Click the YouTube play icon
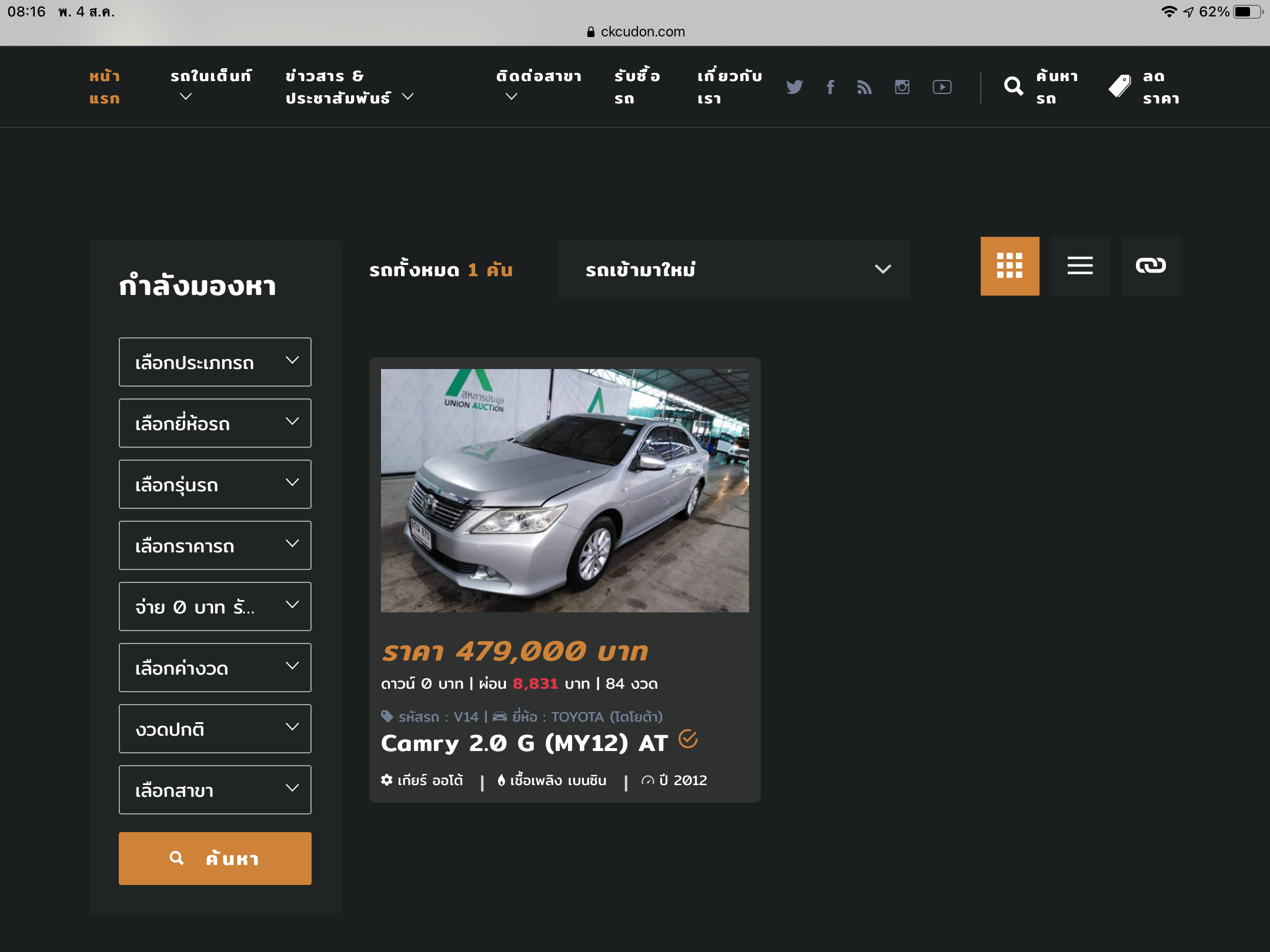 coord(942,87)
